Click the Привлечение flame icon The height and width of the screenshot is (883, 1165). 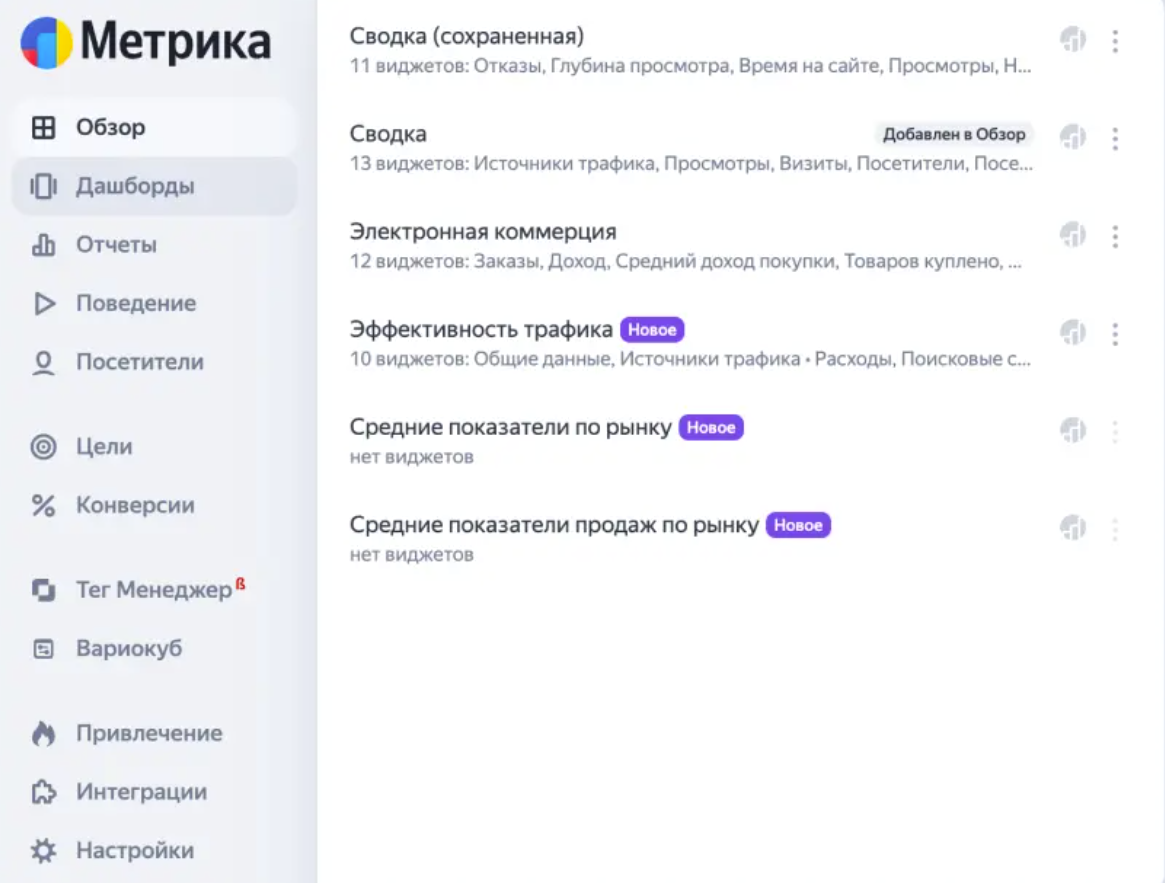(x=43, y=734)
